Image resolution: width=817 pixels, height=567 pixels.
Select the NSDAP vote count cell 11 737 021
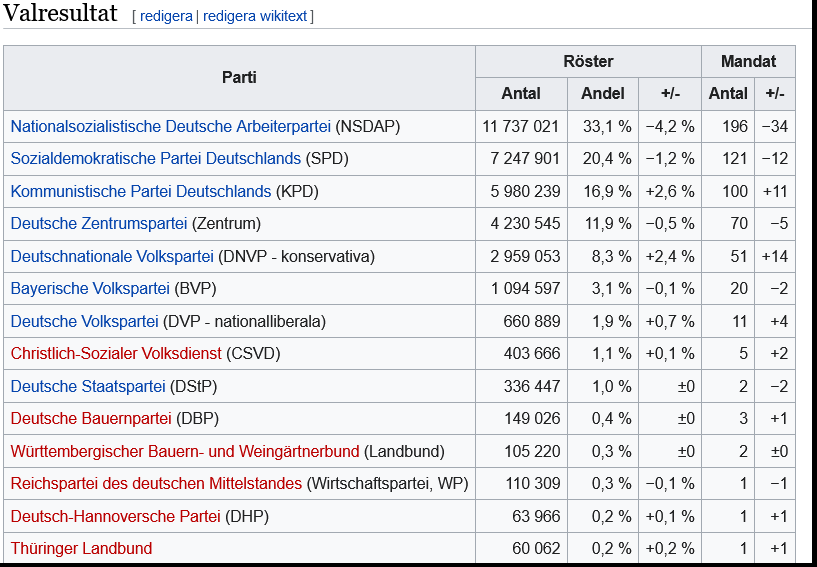click(520, 126)
